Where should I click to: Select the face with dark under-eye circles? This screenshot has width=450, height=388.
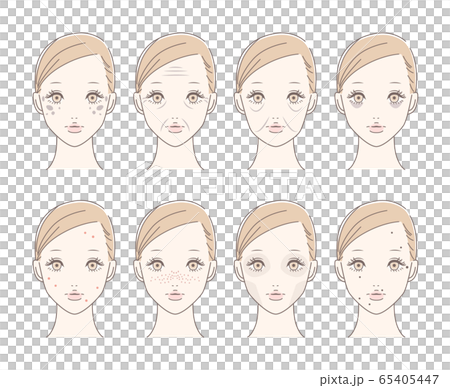[x=376, y=101]
